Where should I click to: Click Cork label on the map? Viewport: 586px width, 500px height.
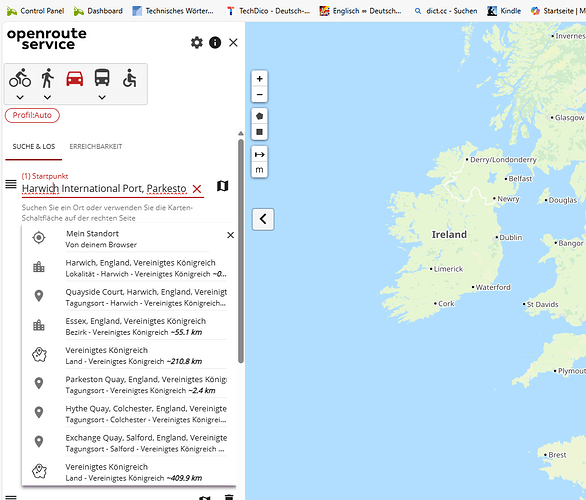click(x=446, y=303)
